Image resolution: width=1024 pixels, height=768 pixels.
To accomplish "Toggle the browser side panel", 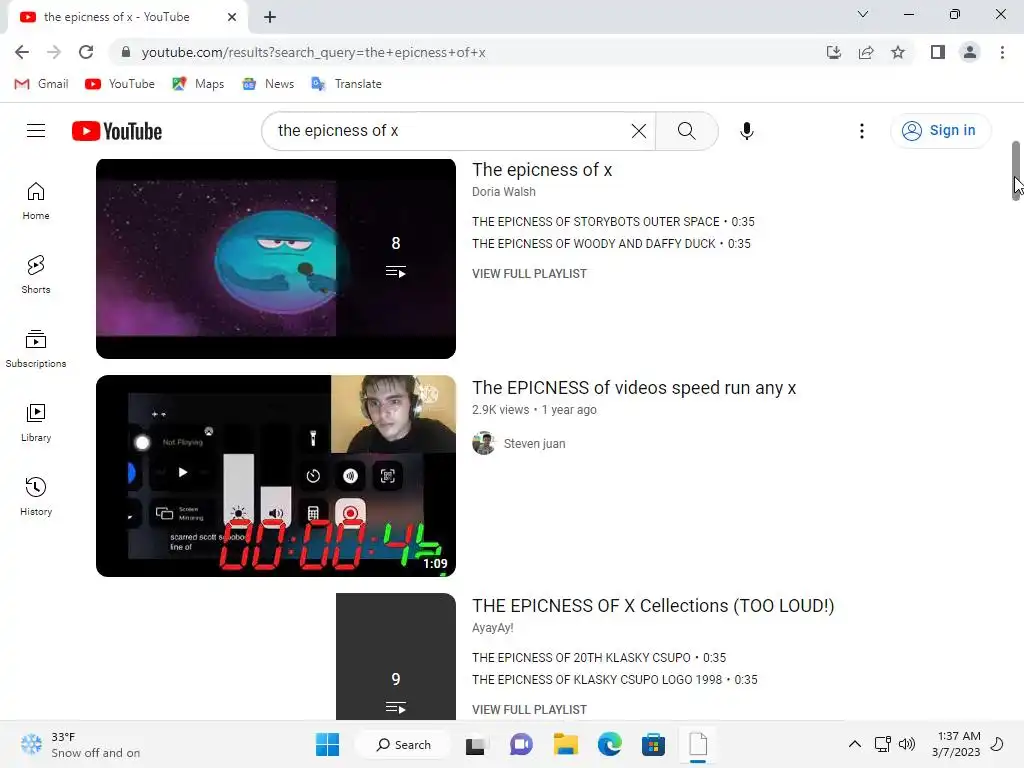I will [x=938, y=52].
